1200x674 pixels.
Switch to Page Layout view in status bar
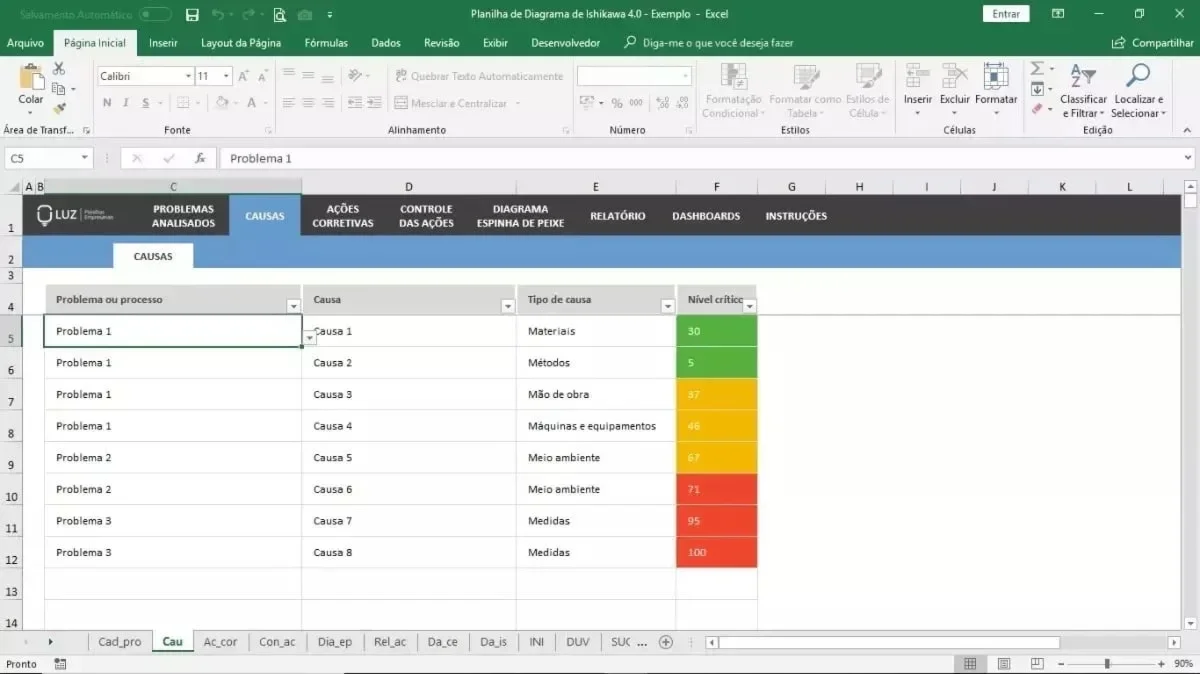[x=1004, y=664]
